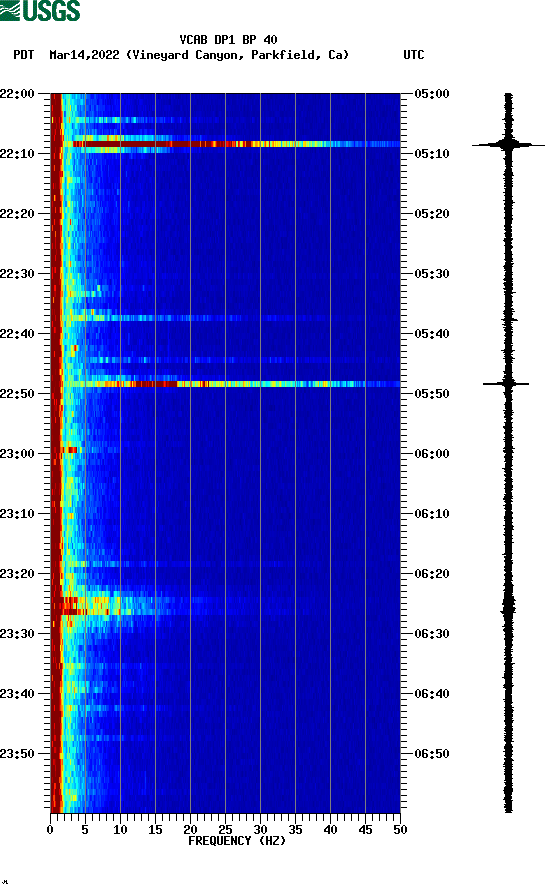The image size is (552, 893).
Task: Click the '06:50' UTC time label
Action: (432, 753)
